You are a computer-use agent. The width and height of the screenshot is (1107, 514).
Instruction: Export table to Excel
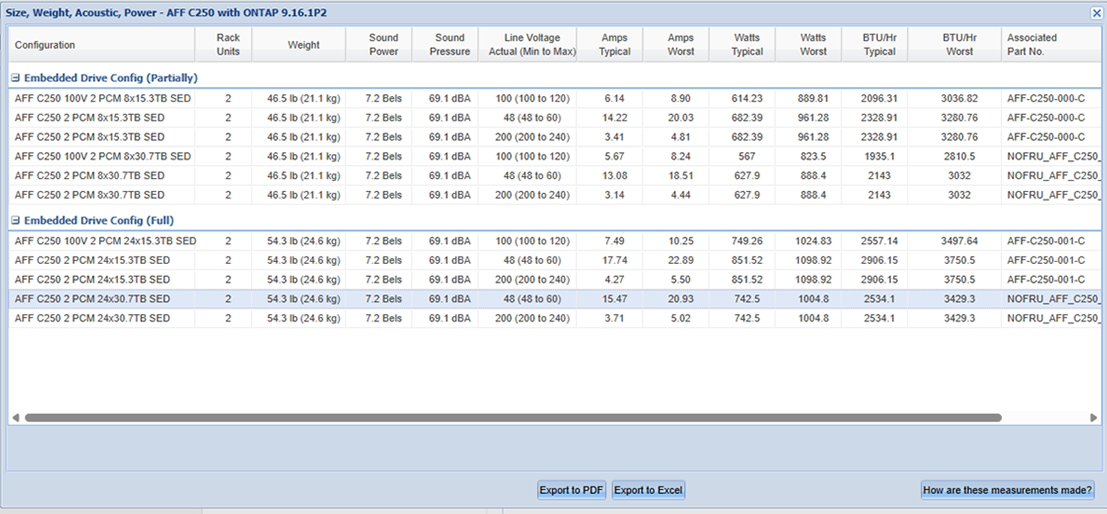[648, 490]
